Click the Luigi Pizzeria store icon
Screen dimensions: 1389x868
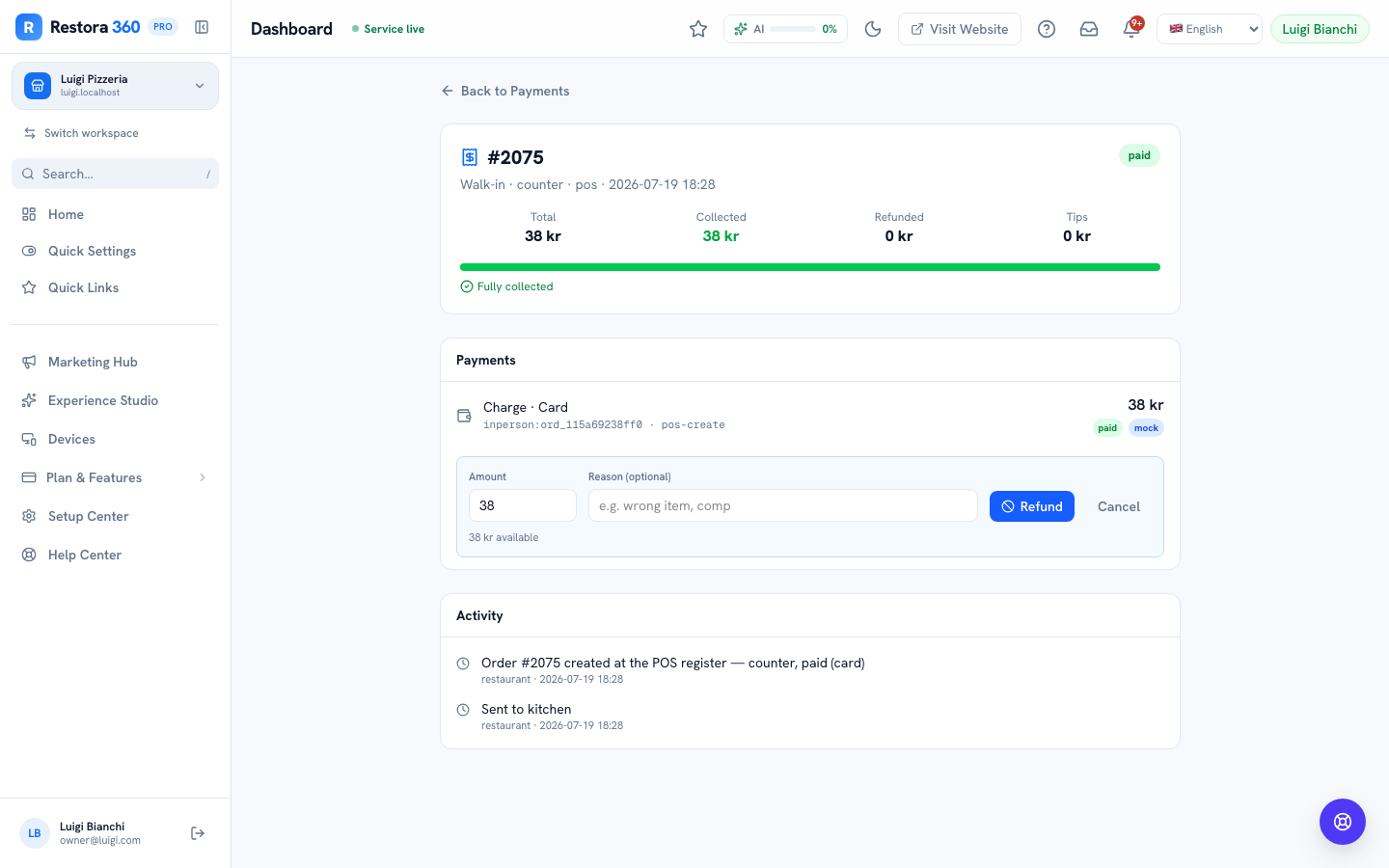coord(38,86)
